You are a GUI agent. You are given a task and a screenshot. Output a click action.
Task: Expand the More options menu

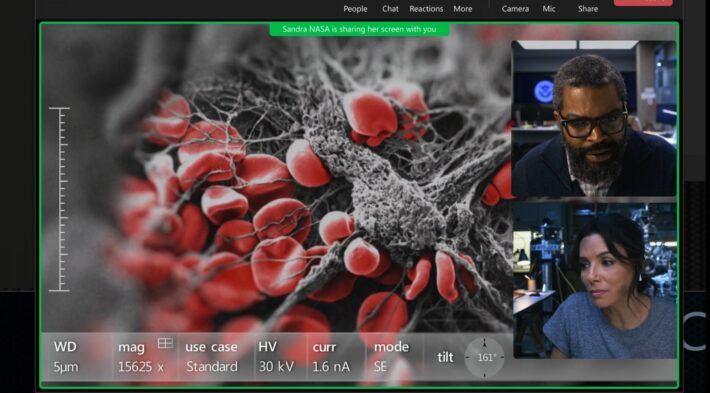(x=463, y=9)
